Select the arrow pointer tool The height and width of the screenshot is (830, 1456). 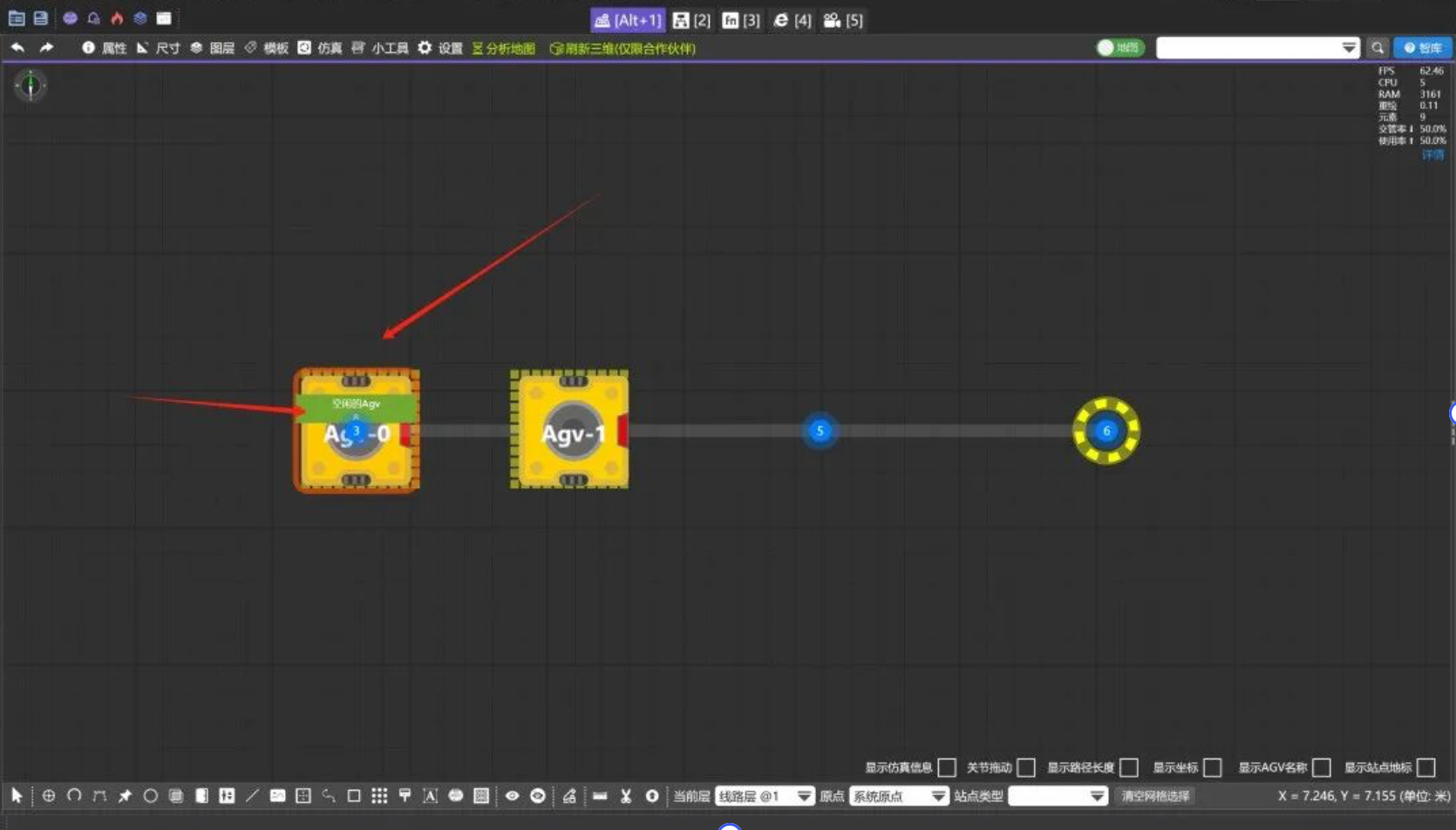pyautogui.click(x=17, y=795)
